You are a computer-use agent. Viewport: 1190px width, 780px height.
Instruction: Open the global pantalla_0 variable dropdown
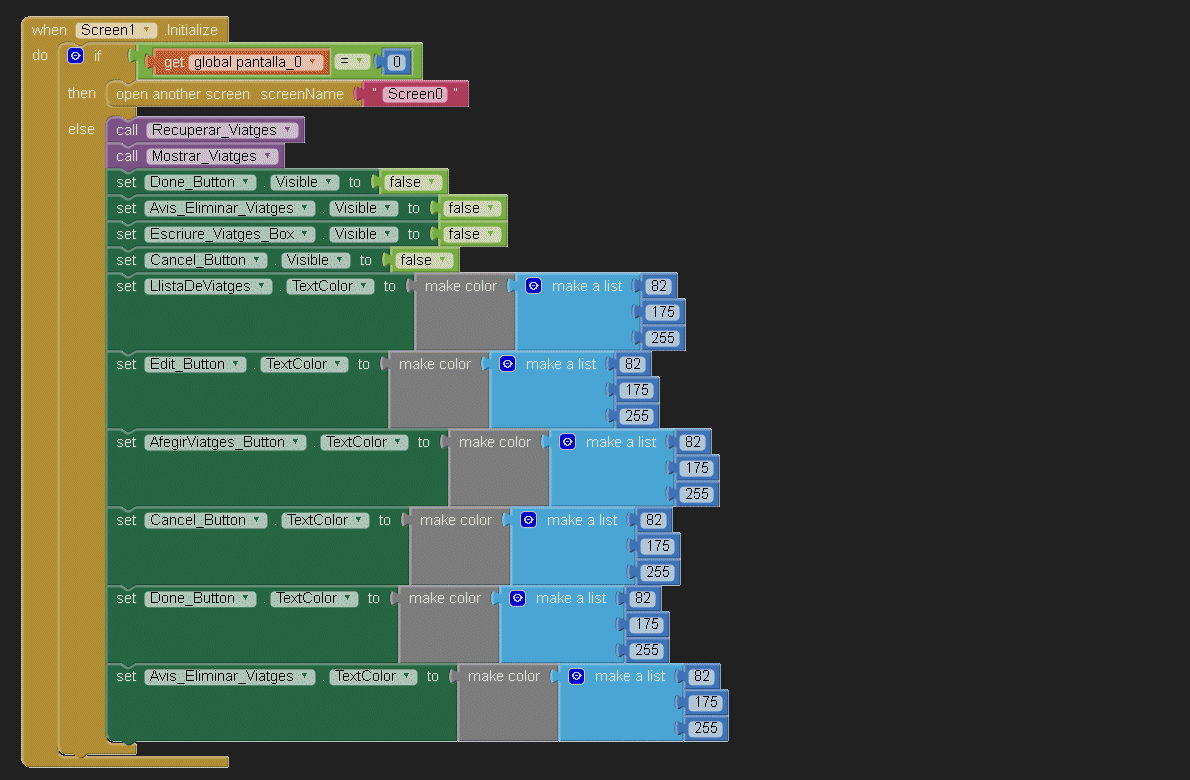point(313,62)
